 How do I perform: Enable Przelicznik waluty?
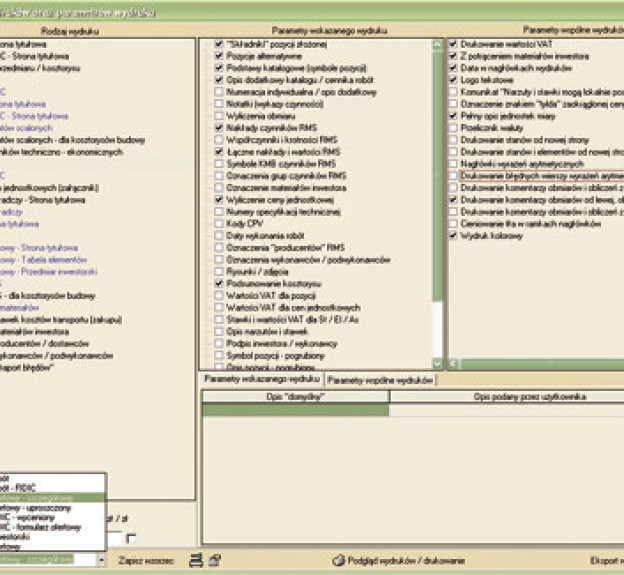(453, 128)
